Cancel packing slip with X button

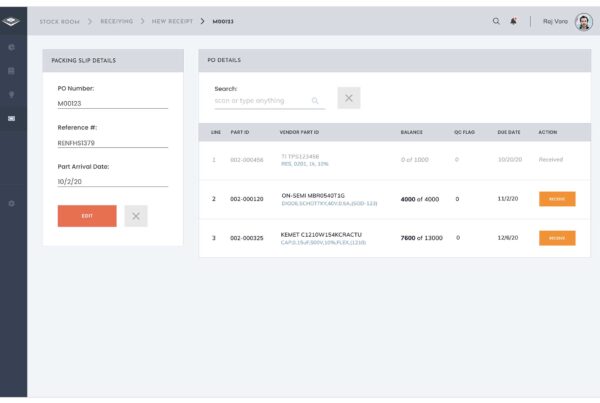136,215
